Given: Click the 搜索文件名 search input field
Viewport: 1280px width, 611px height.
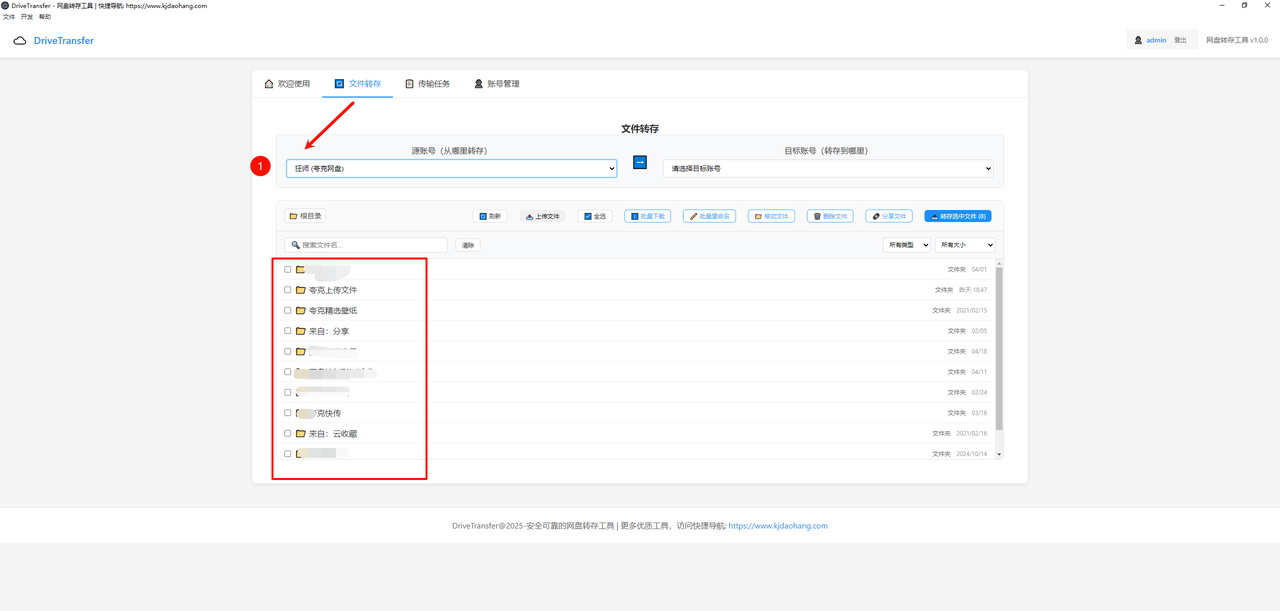Looking at the screenshot, I should click(370, 245).
